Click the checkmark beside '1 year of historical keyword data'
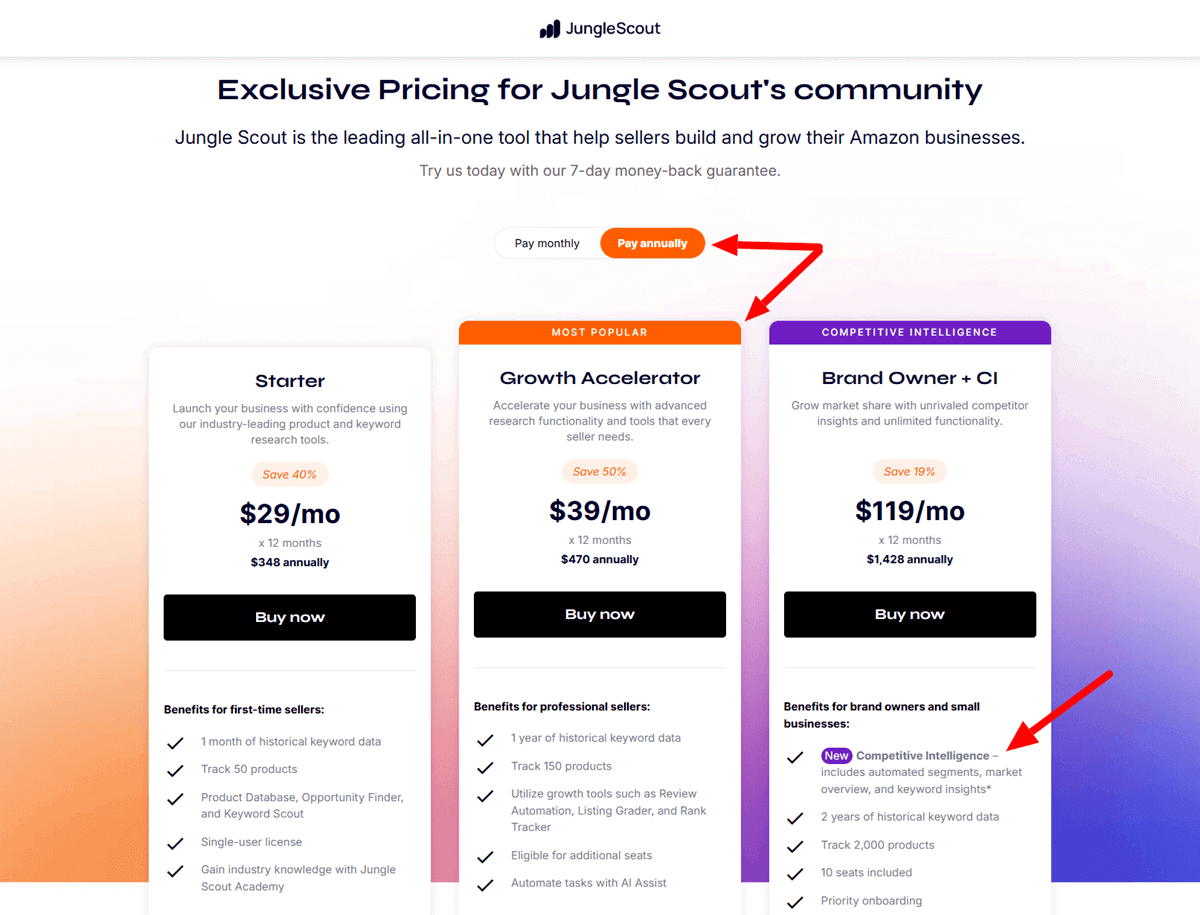This screenshot has height=915, width=1200. [x=485, y=738]
